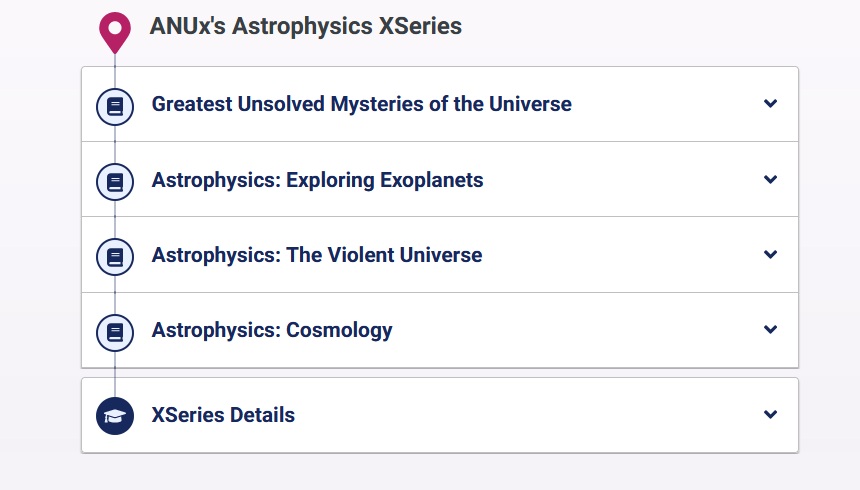This screenshot has width=860, height=490.
Task: Click ANUx's Astrophysics XSeries heading
Action: pyautogui.click(x=305, y=26)
